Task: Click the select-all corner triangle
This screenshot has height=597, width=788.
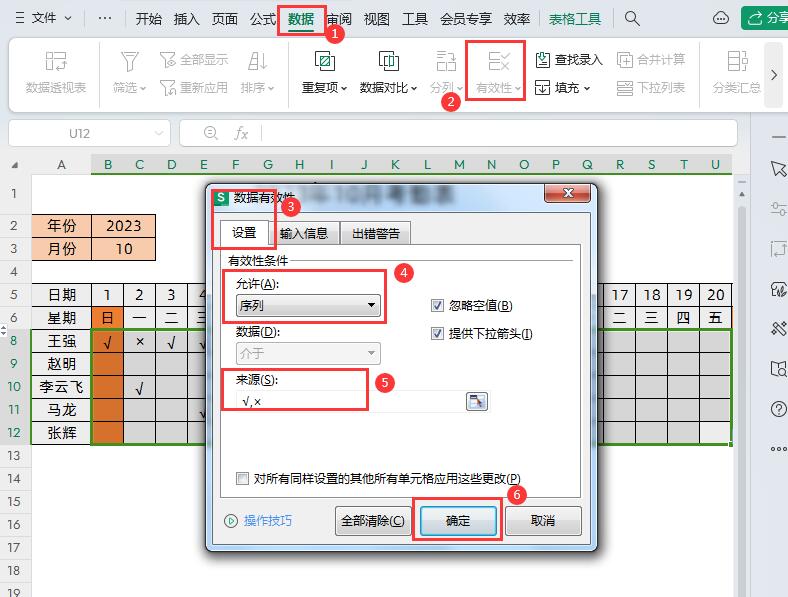Action: point(15,165)
